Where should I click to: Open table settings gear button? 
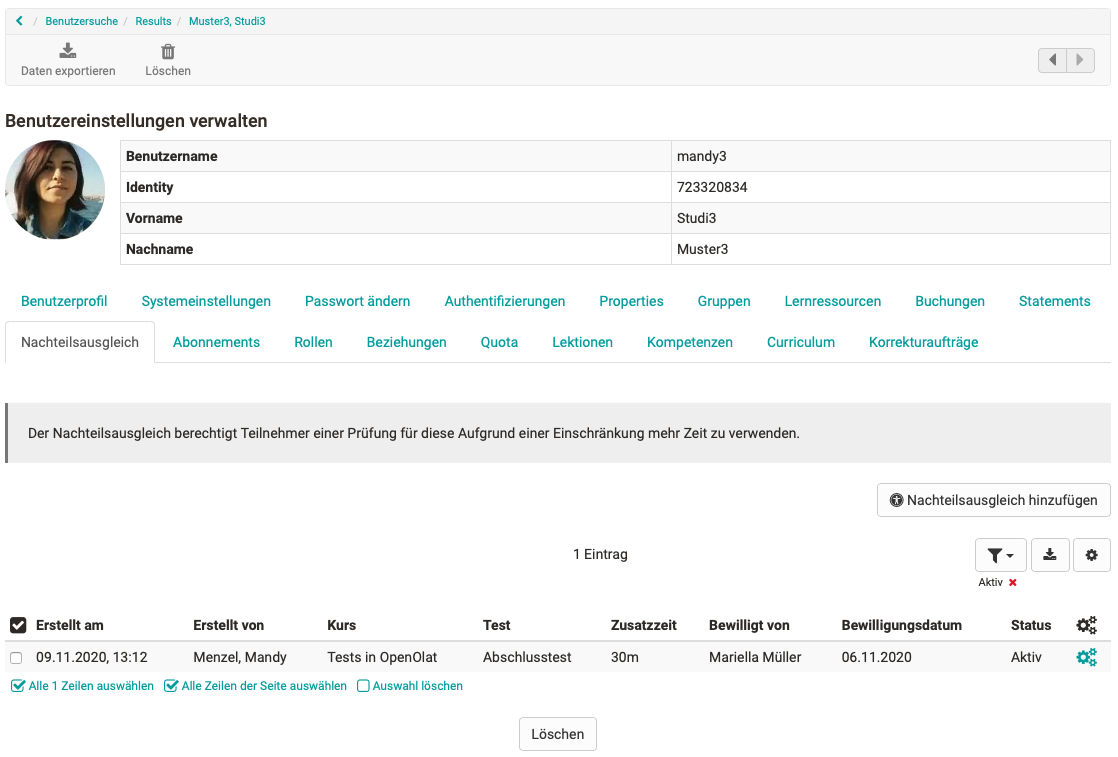[x=1091, y=555]
